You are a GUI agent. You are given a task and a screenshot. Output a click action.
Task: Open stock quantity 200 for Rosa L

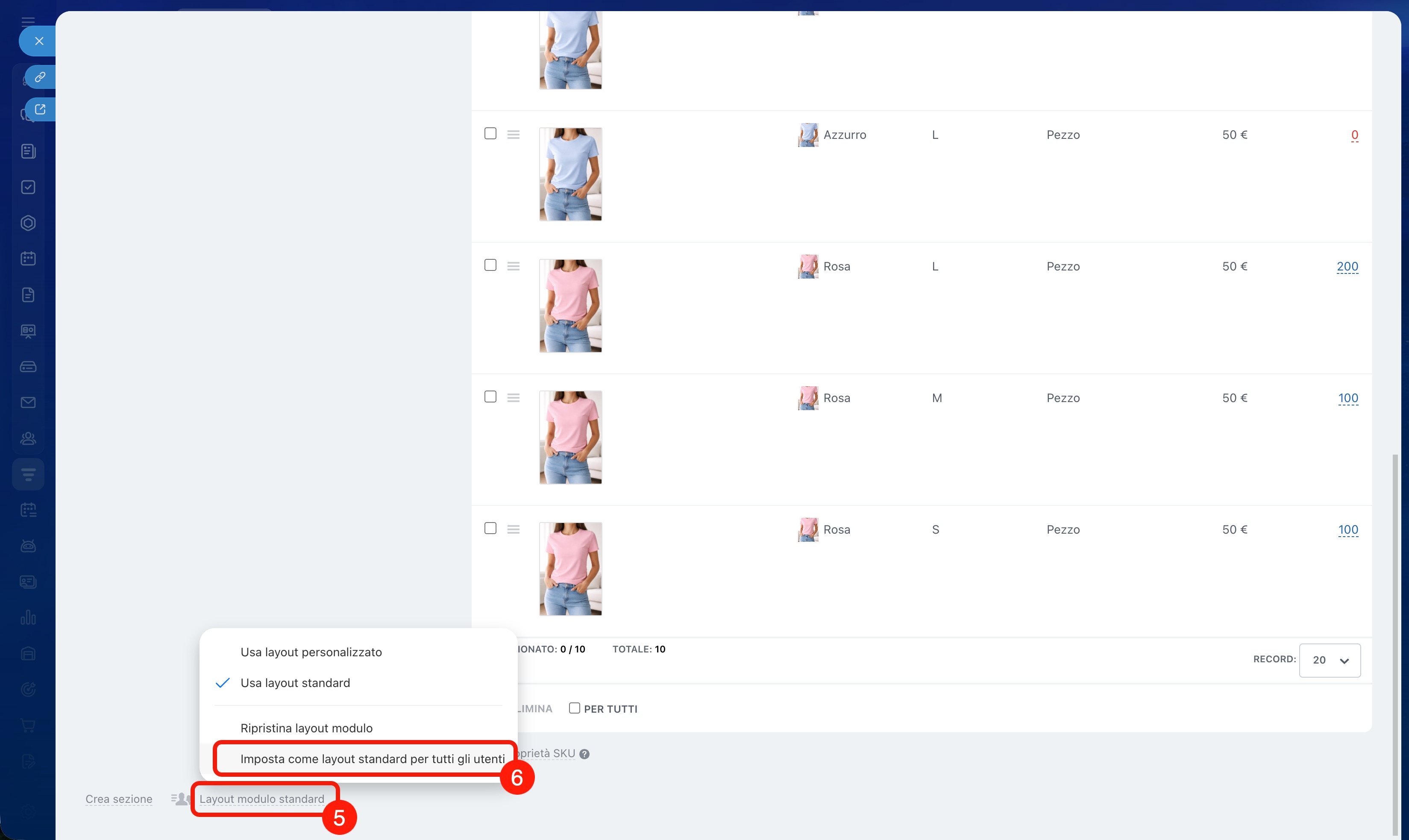1347,267
